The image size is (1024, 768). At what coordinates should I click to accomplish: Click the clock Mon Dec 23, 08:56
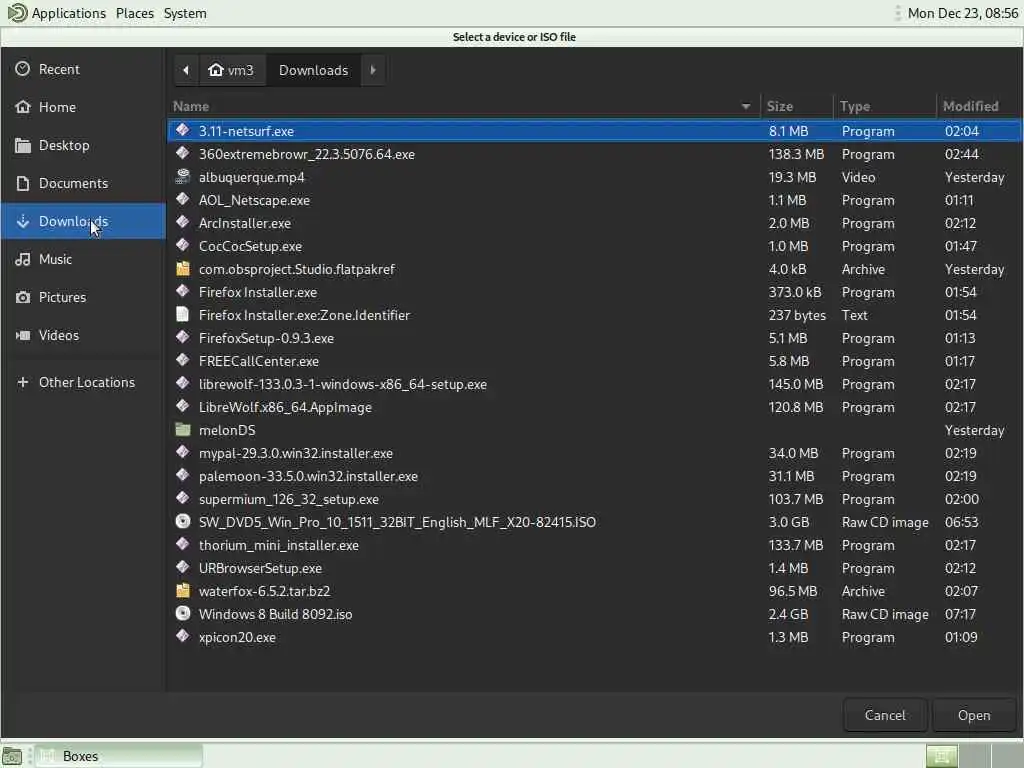(963, 13)
